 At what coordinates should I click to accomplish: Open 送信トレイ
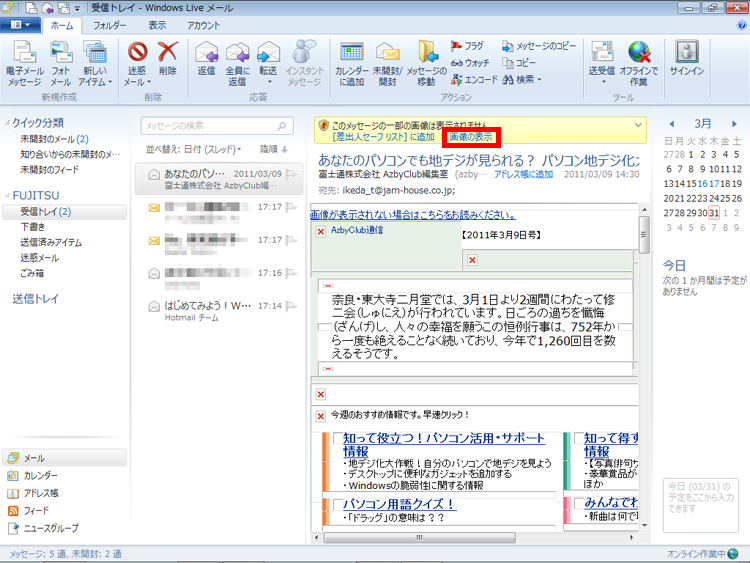coord(35,299)
